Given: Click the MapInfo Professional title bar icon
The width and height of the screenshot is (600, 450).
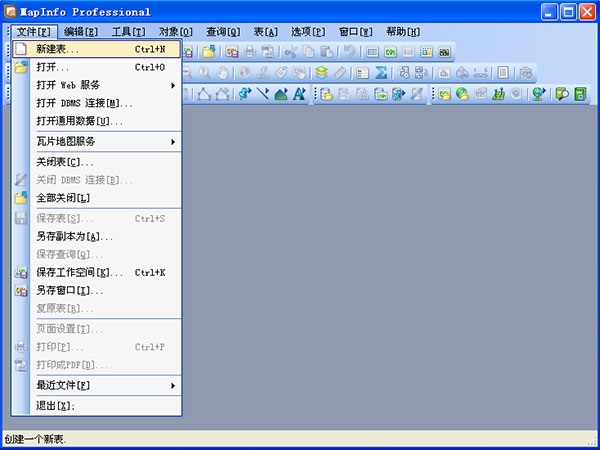Looking at the screenshot, I should point(10,12).
